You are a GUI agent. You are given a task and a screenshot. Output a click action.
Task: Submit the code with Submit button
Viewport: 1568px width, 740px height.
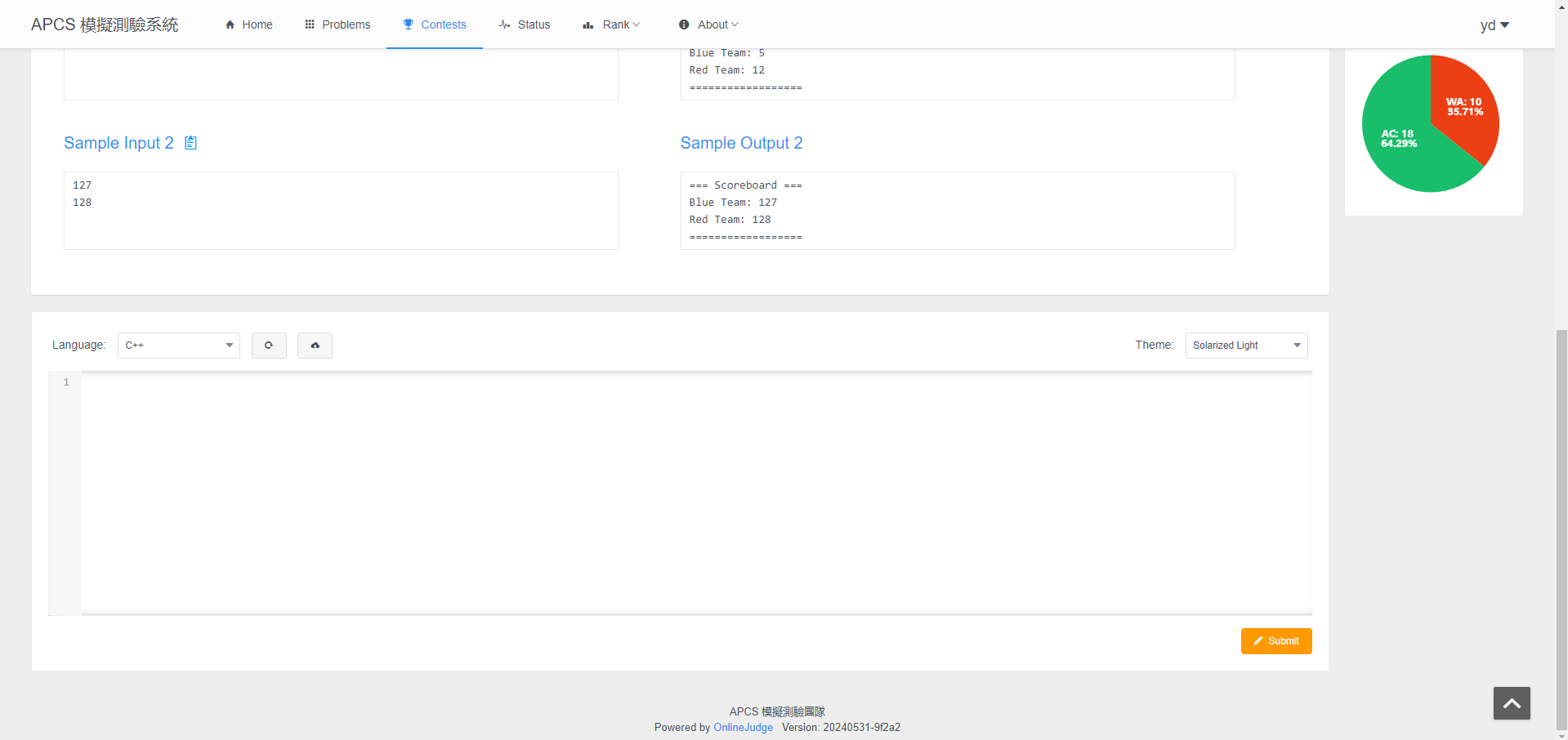pyautogui.click(x=1275, y=641)
